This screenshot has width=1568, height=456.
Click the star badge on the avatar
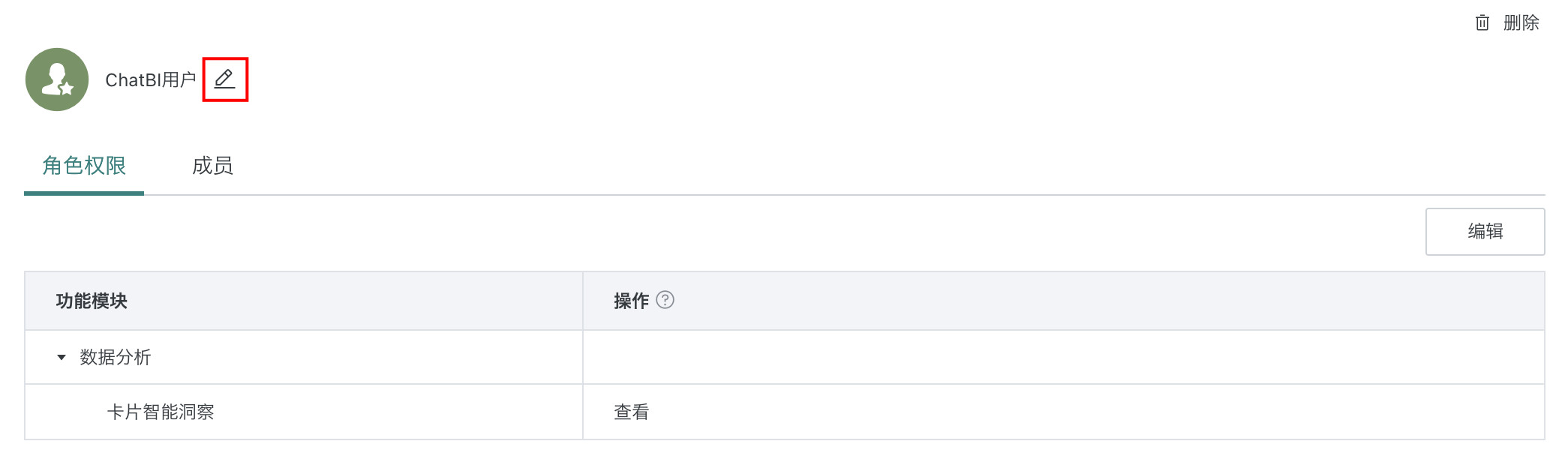67,88
